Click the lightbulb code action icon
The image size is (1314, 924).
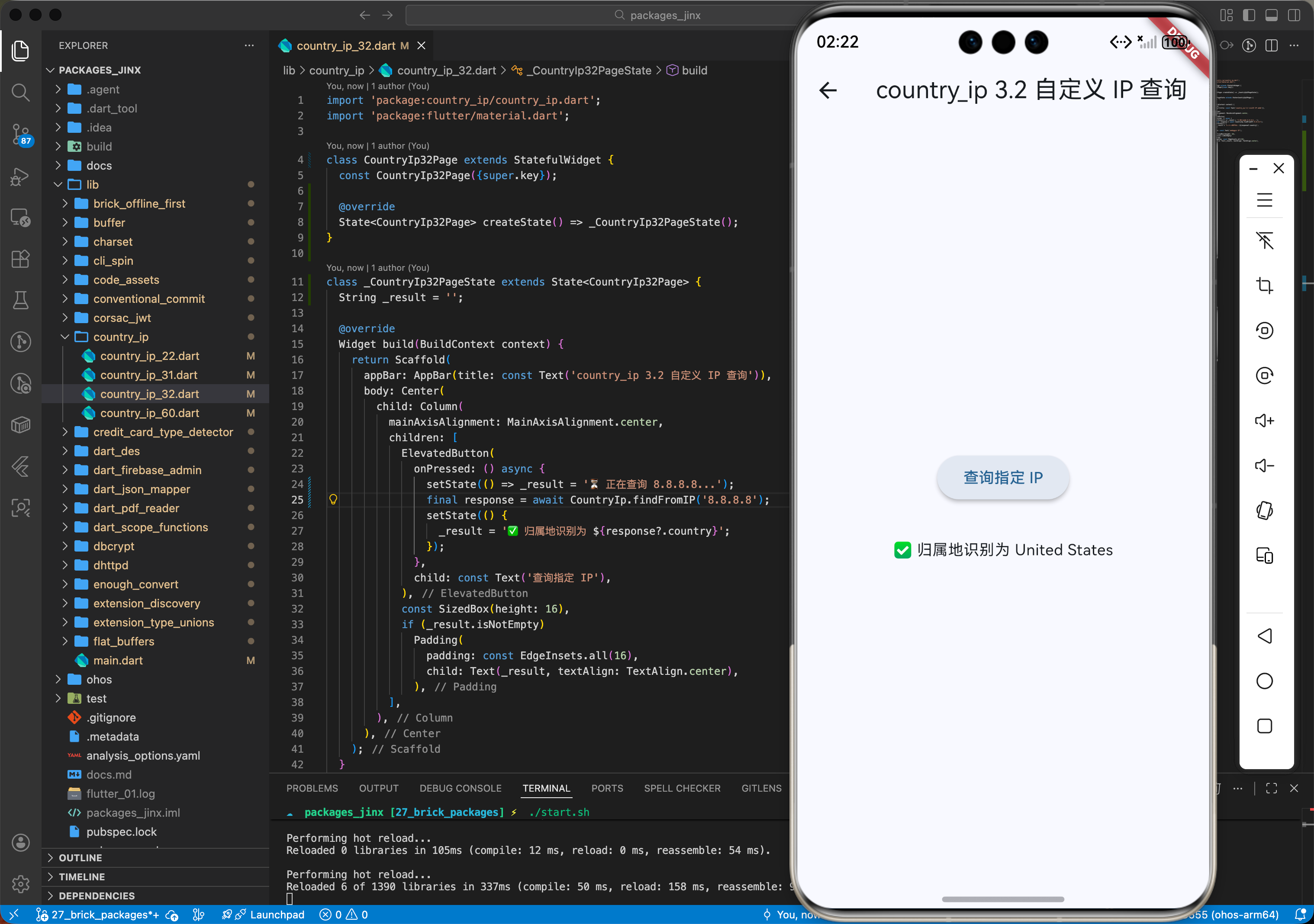click(x=333, y=500)
